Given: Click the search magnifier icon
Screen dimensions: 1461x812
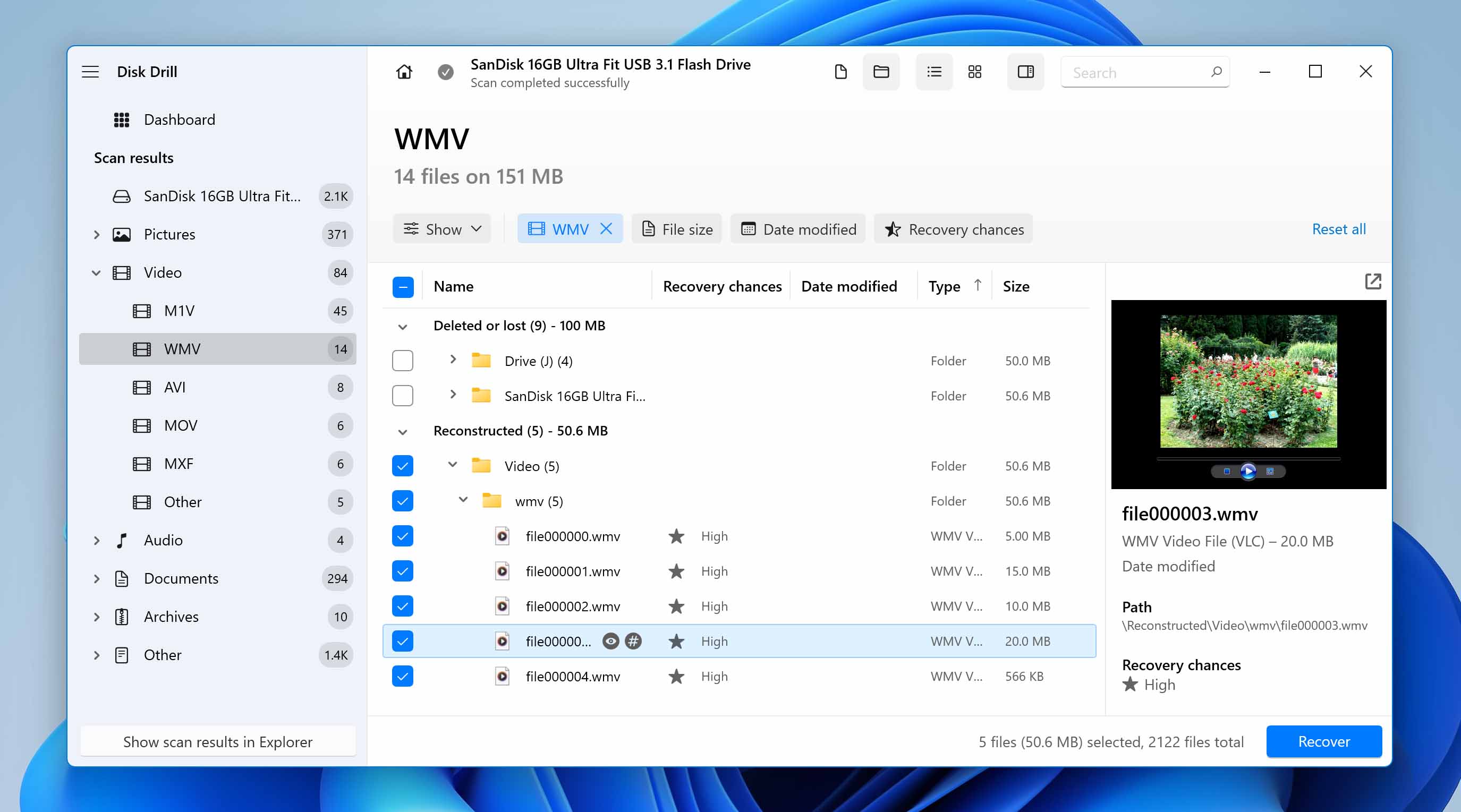Looking at the screenshot, I should tap(1216, 72).
